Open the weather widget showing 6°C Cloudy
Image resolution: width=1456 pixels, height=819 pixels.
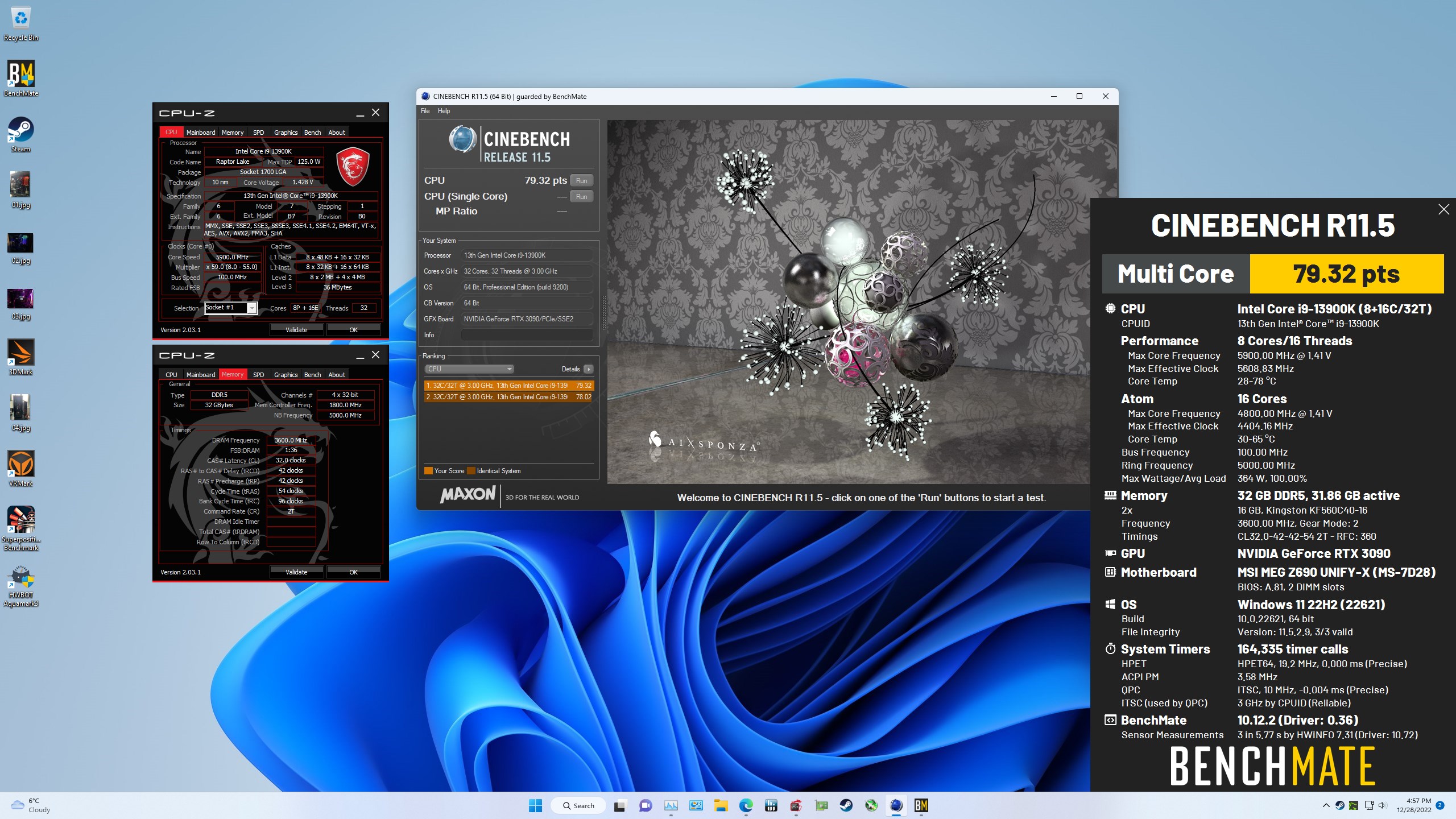[31, 805]
